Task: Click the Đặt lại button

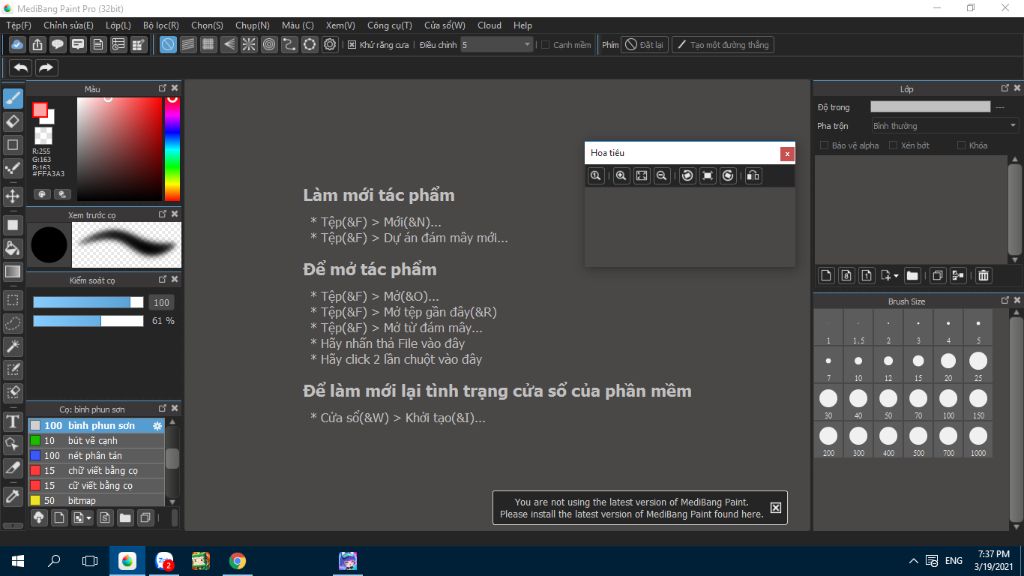Action: (x=645, y=45)
